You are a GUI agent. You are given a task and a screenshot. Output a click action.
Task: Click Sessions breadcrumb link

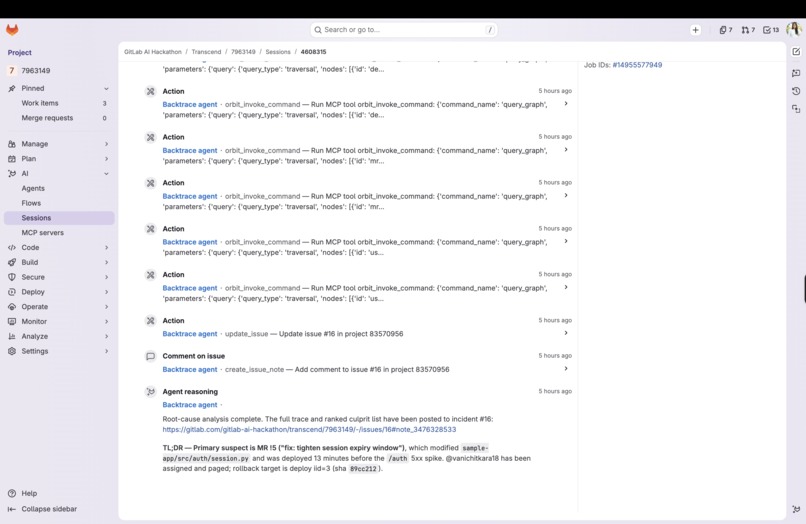coord(278,52)
